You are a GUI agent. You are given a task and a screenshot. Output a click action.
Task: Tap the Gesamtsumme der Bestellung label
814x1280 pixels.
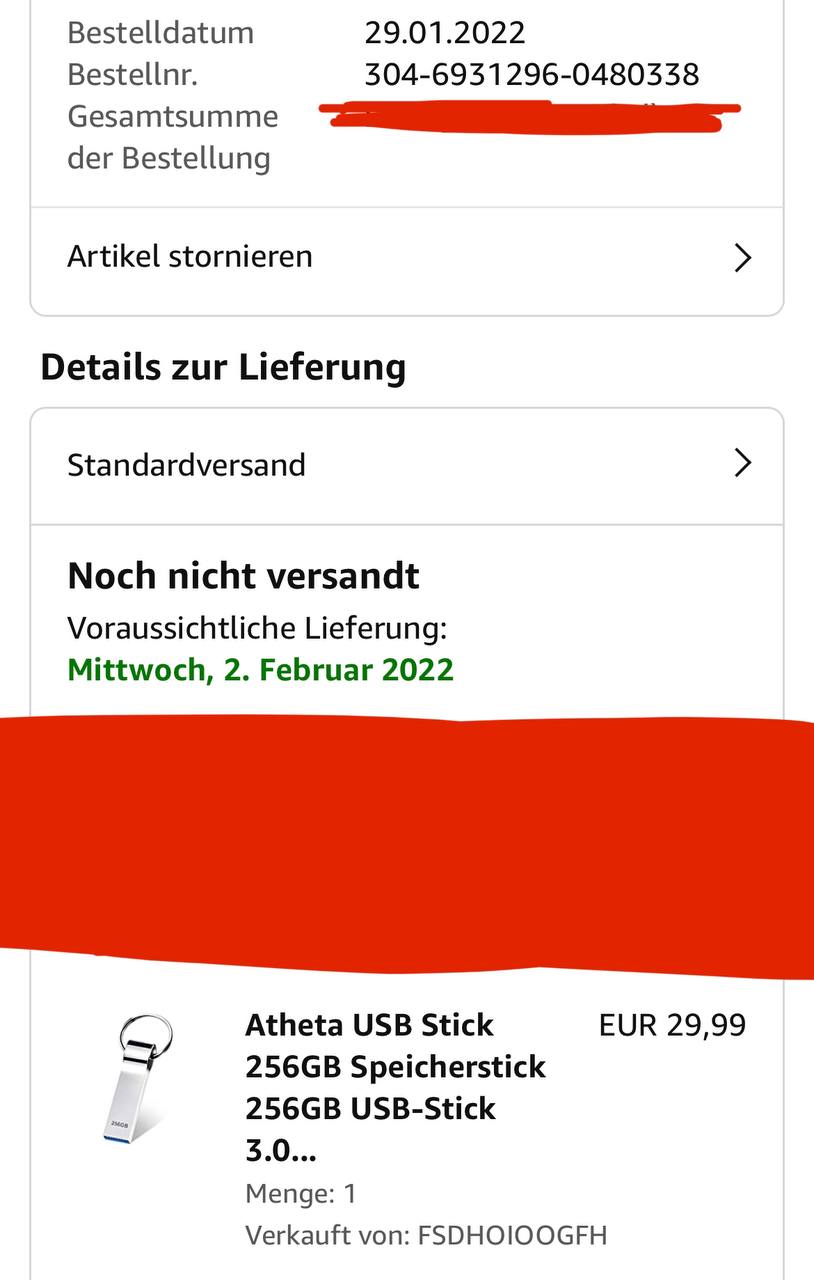(172, 137)
